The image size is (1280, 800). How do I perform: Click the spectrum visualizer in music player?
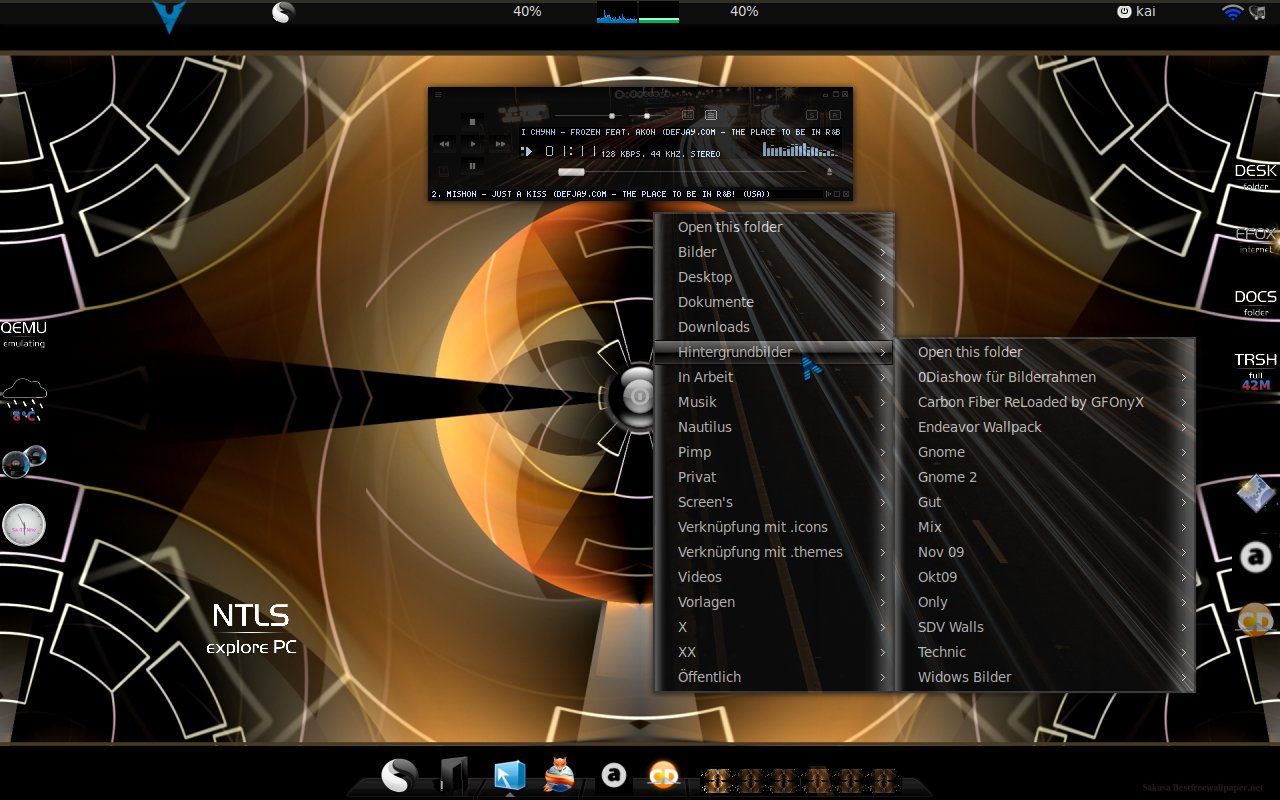(799, 149)
